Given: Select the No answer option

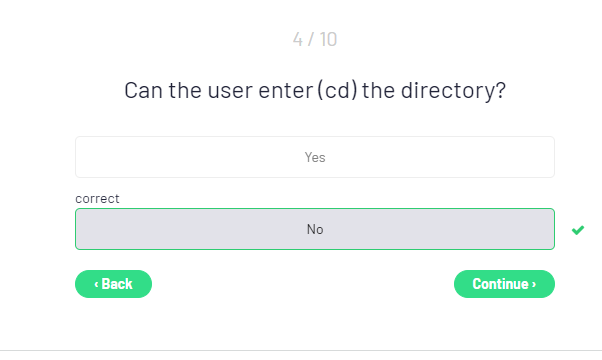Looking at the screenshot, I should 315,229.
